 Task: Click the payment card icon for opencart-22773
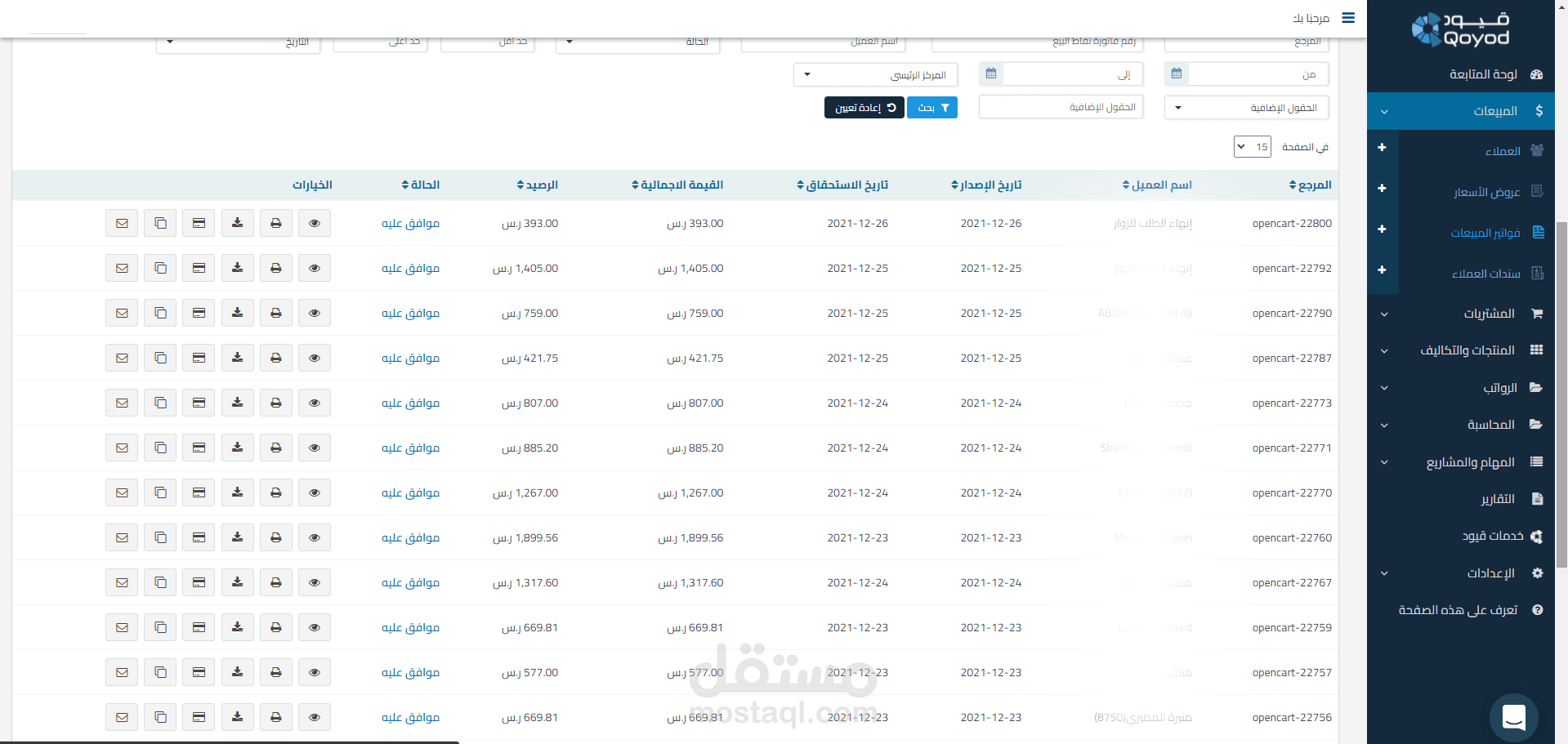[199, 403]
